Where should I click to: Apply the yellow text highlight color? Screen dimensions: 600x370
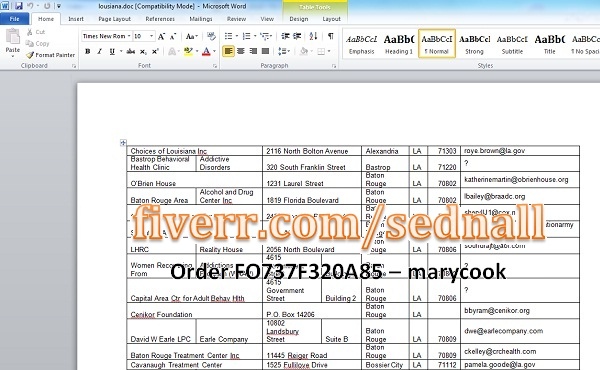[188, 51]
